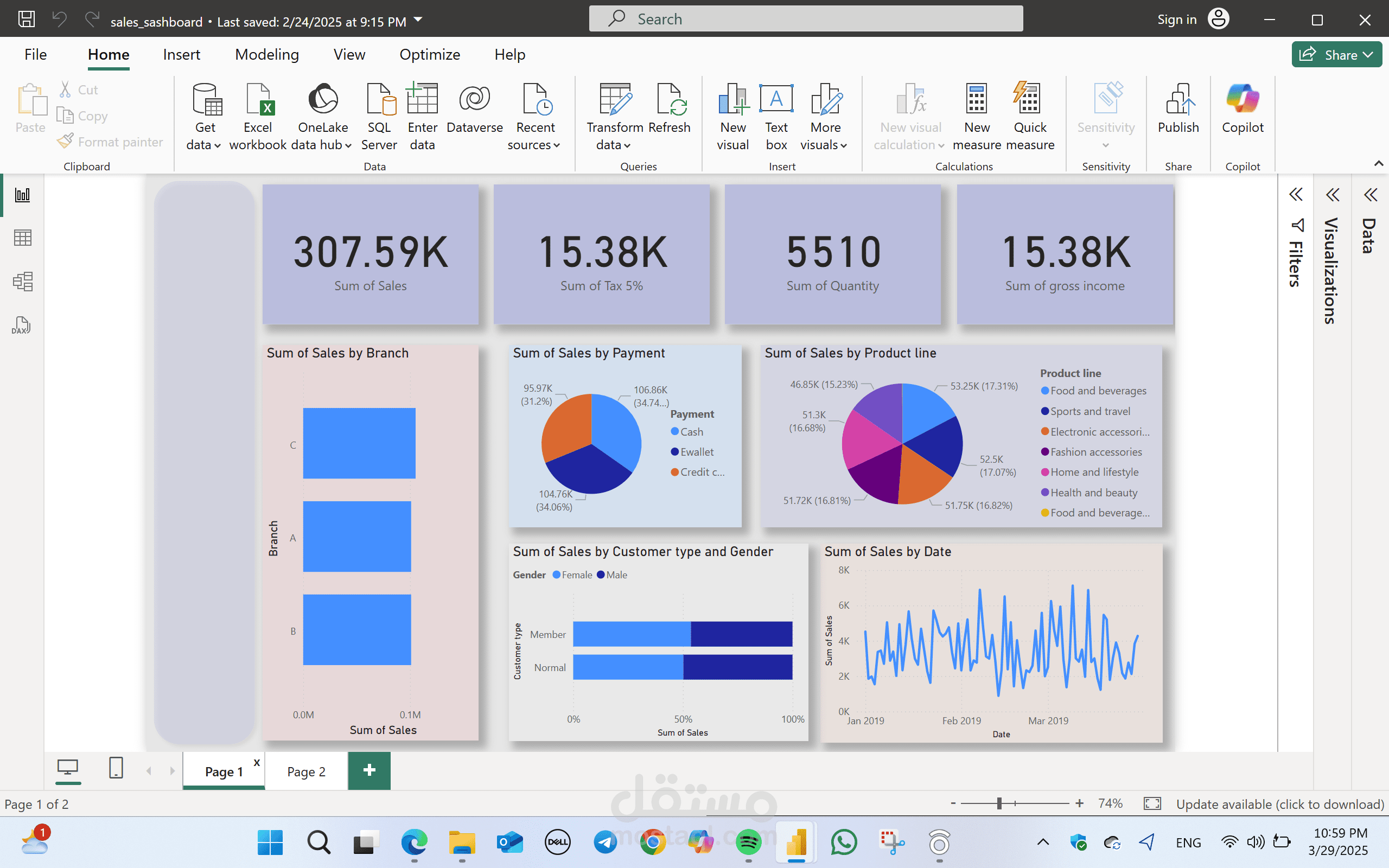This screenshot has width=1389, height=868.
Task: Open the Share dropdown button
Action: [x=1336, y=55]
